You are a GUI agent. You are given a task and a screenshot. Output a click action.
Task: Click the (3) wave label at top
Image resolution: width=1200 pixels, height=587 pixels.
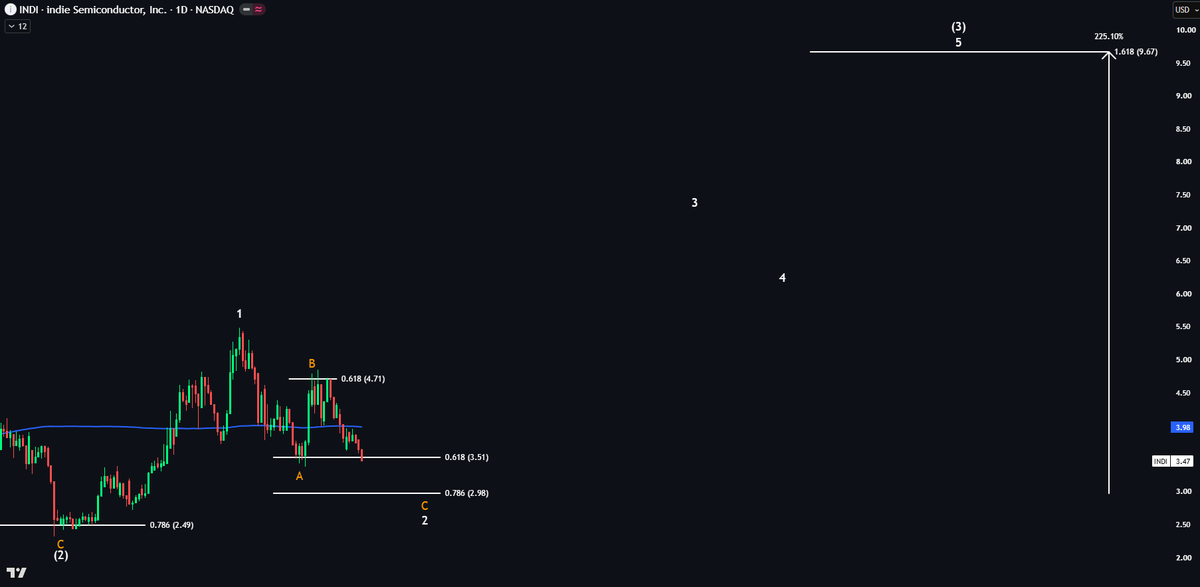pyautogui.click(x=958, y=27)
